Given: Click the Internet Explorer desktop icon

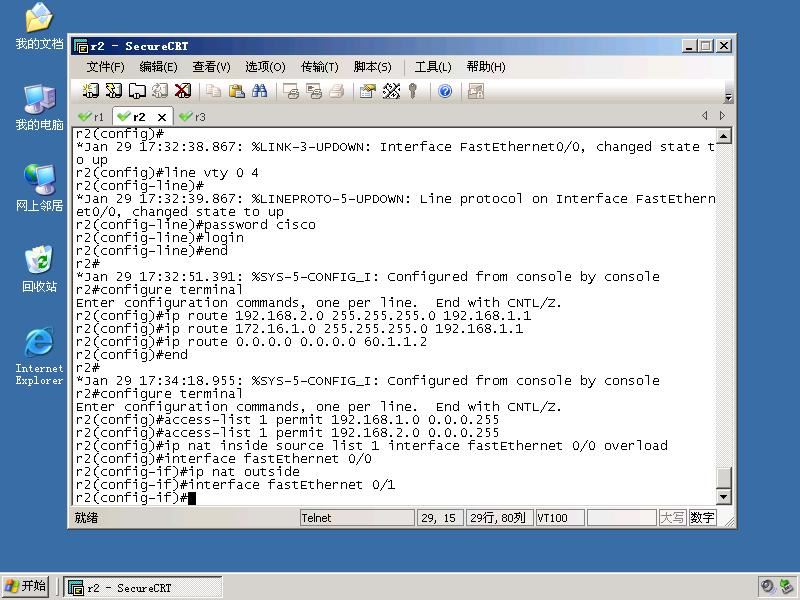Looking at the screenshot, I should 39,357.
